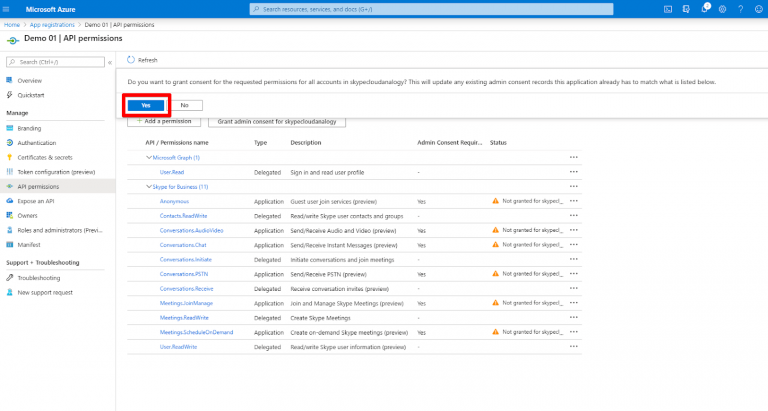Image resolution: width=768 pixels, height=411 pixels.
Task: Open the notifications bell
Action: (x=704, y=9)
